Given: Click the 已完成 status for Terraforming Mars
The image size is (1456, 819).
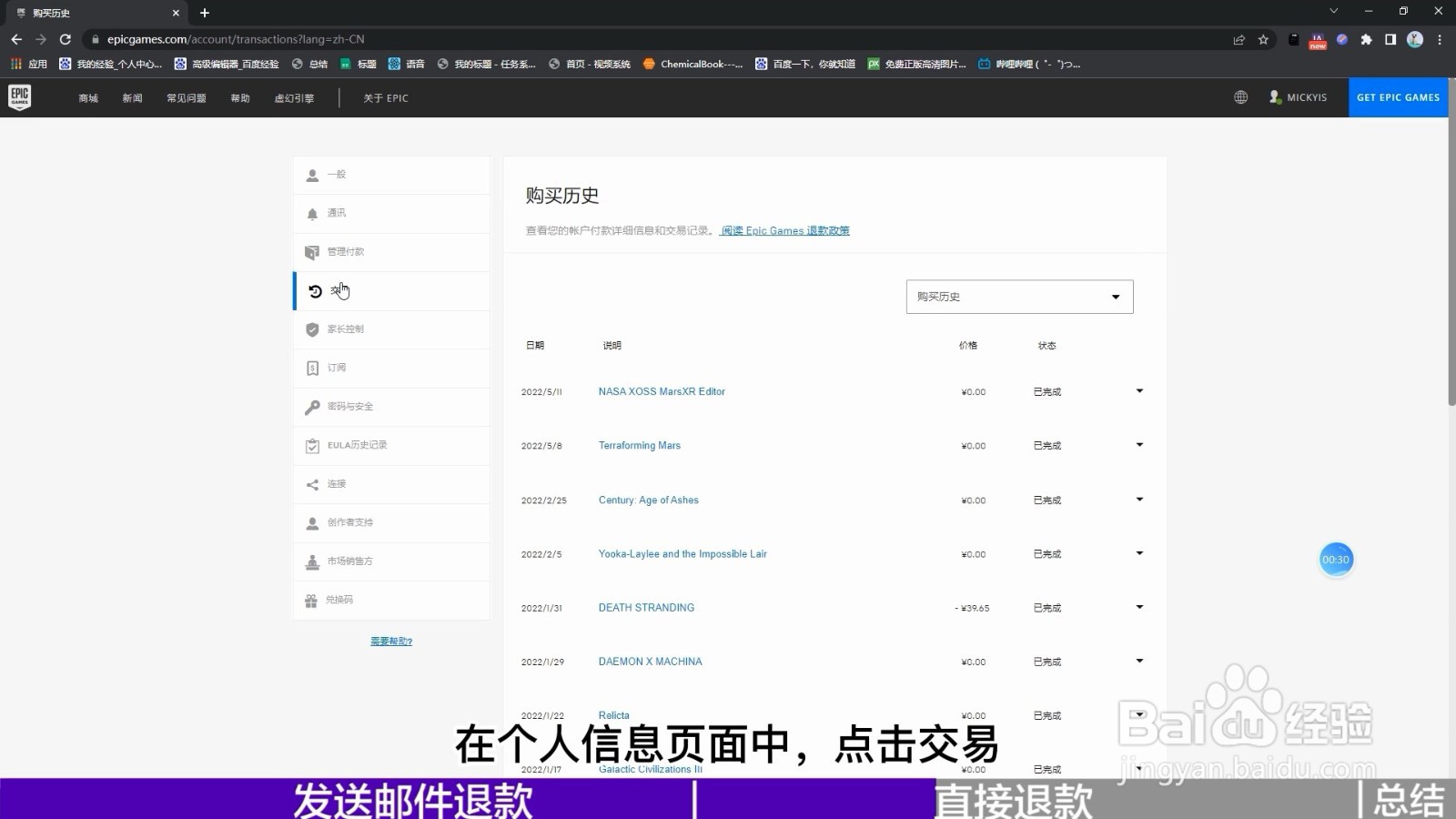Looking at the screenshot, I should tap(1047, 446).
